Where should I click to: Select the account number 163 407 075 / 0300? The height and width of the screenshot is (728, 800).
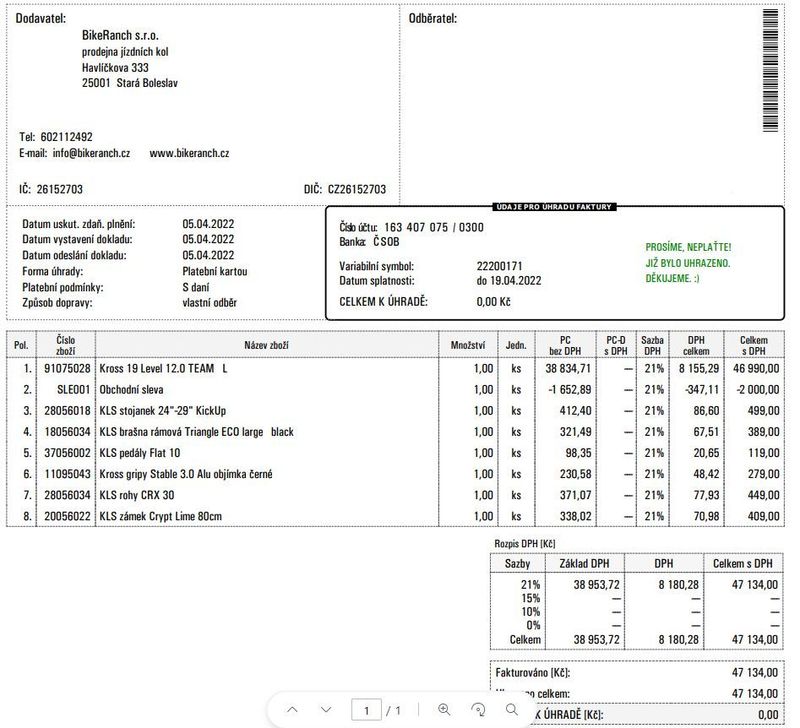(x=434, y=227)
